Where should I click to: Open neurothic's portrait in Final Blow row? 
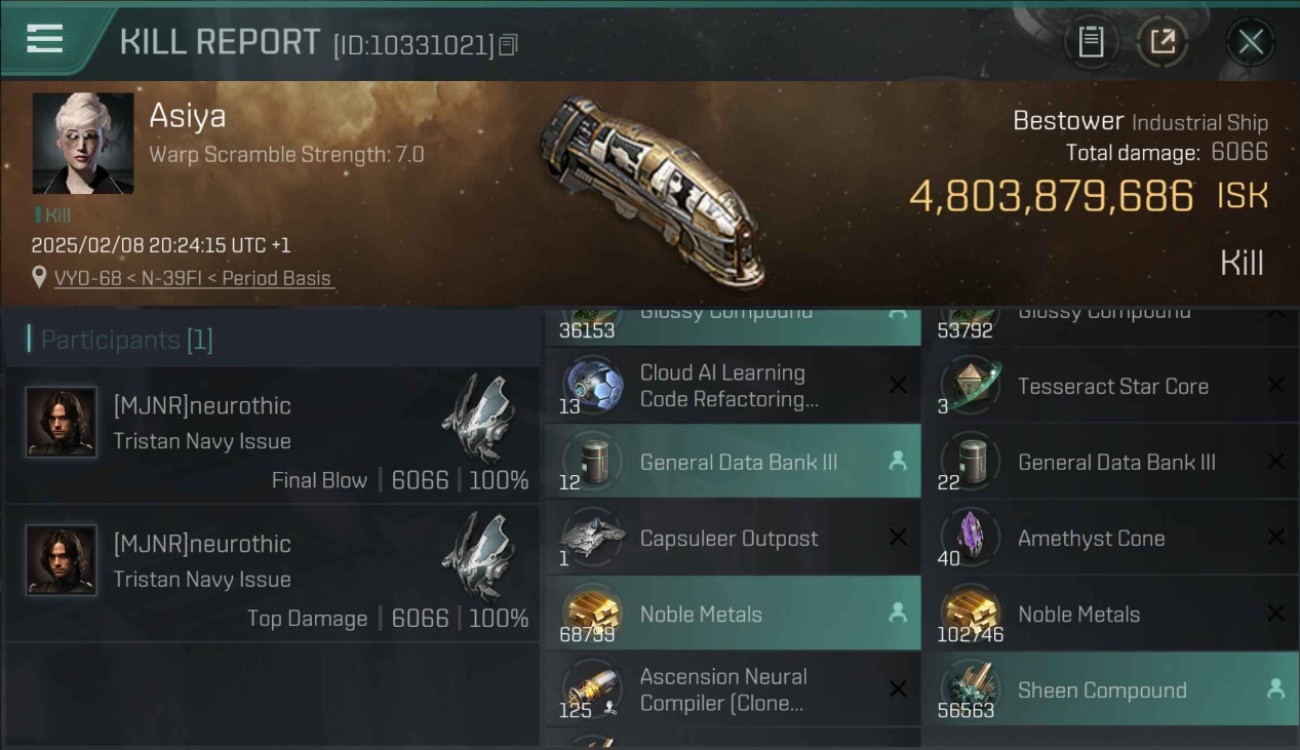[x=61, y=422]
